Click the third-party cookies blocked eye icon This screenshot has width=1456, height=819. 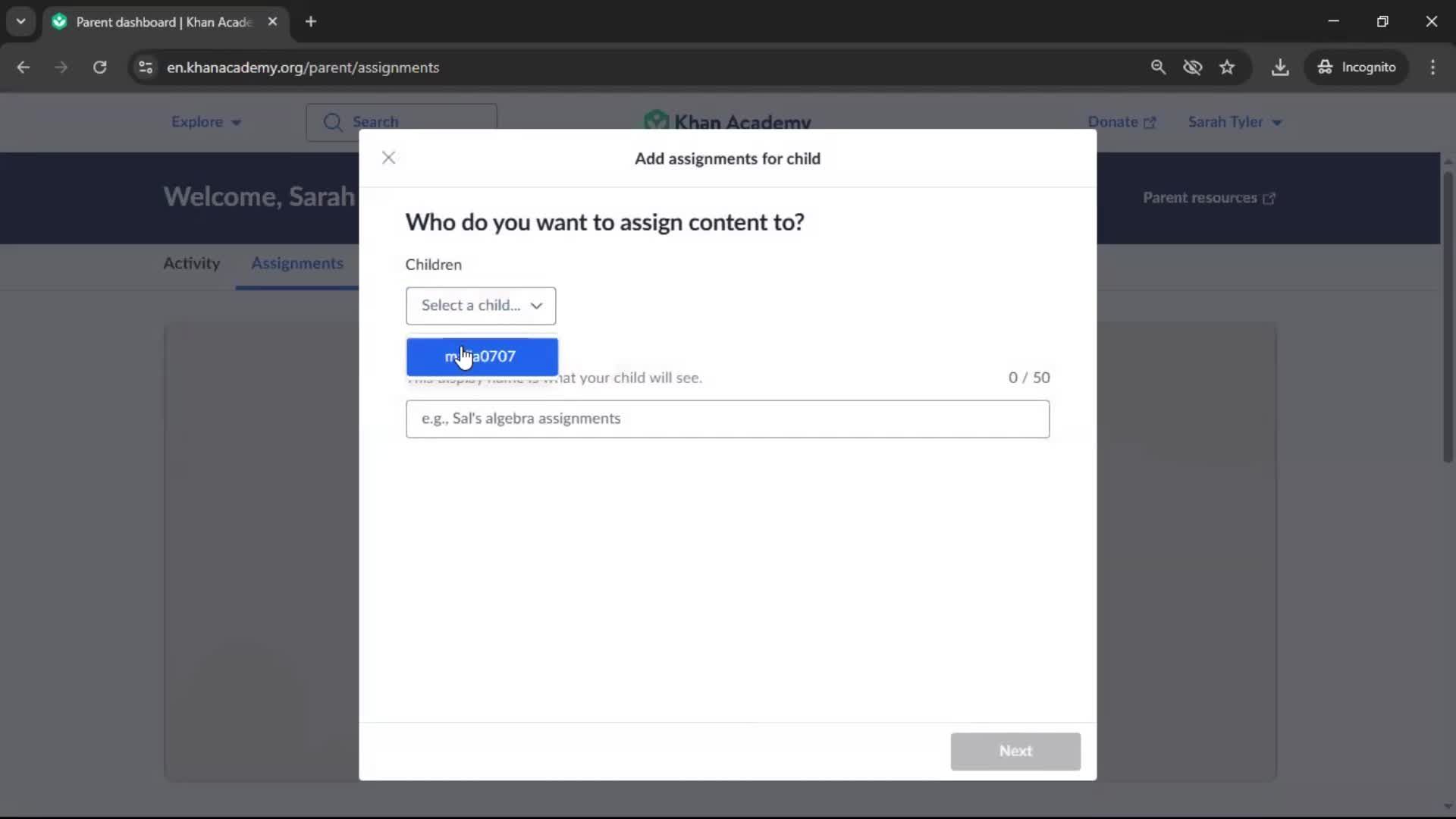coord(1193,67)
